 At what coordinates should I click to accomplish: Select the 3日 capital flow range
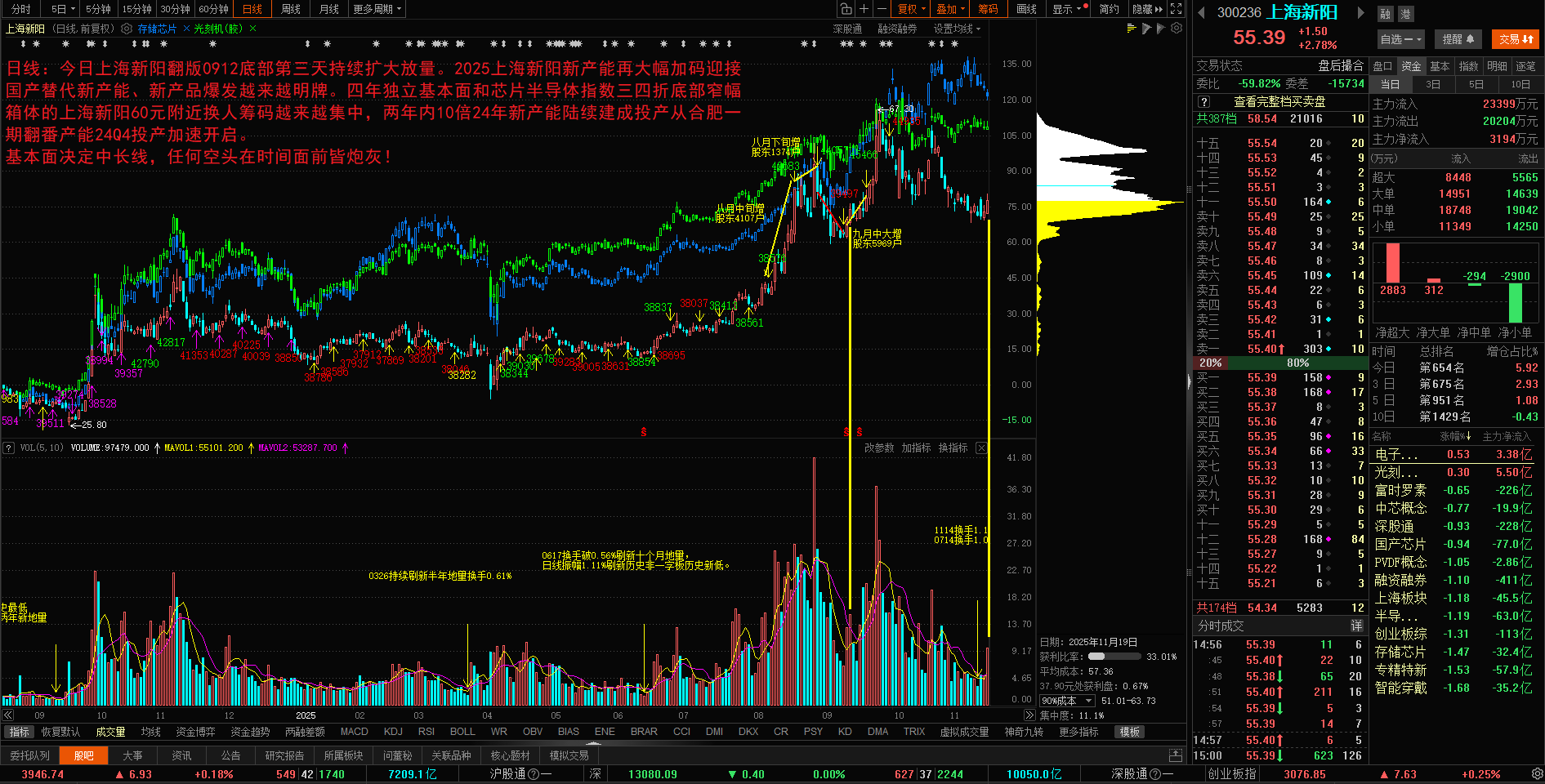[1433, 84]
